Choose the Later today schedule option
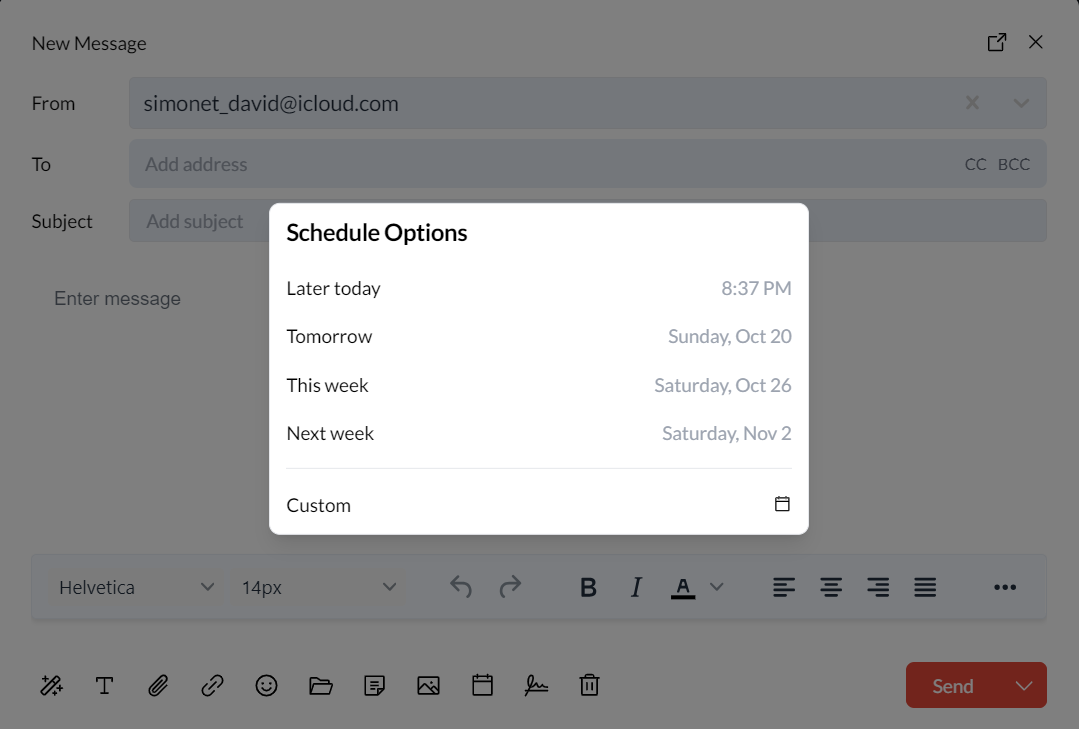This screenshot has height=729, width=1079. pos(538,289)
